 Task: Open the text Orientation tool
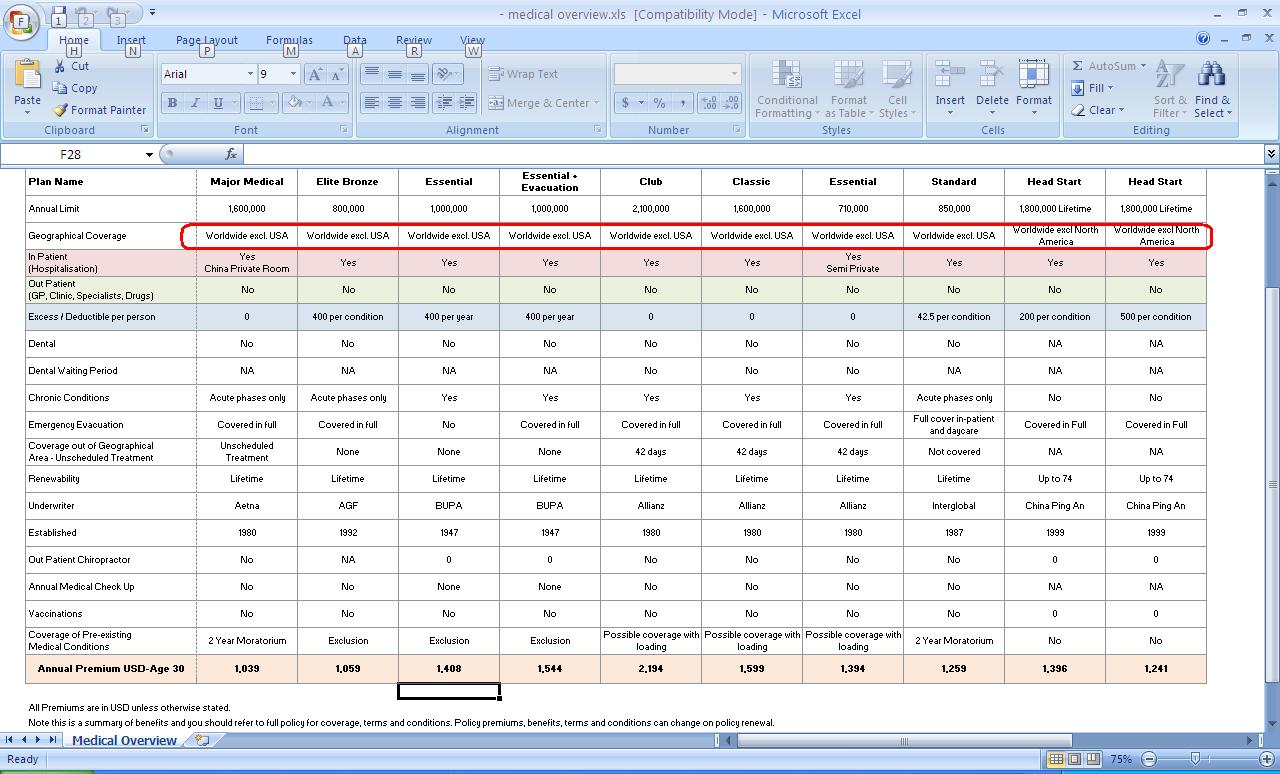(447, 74)
